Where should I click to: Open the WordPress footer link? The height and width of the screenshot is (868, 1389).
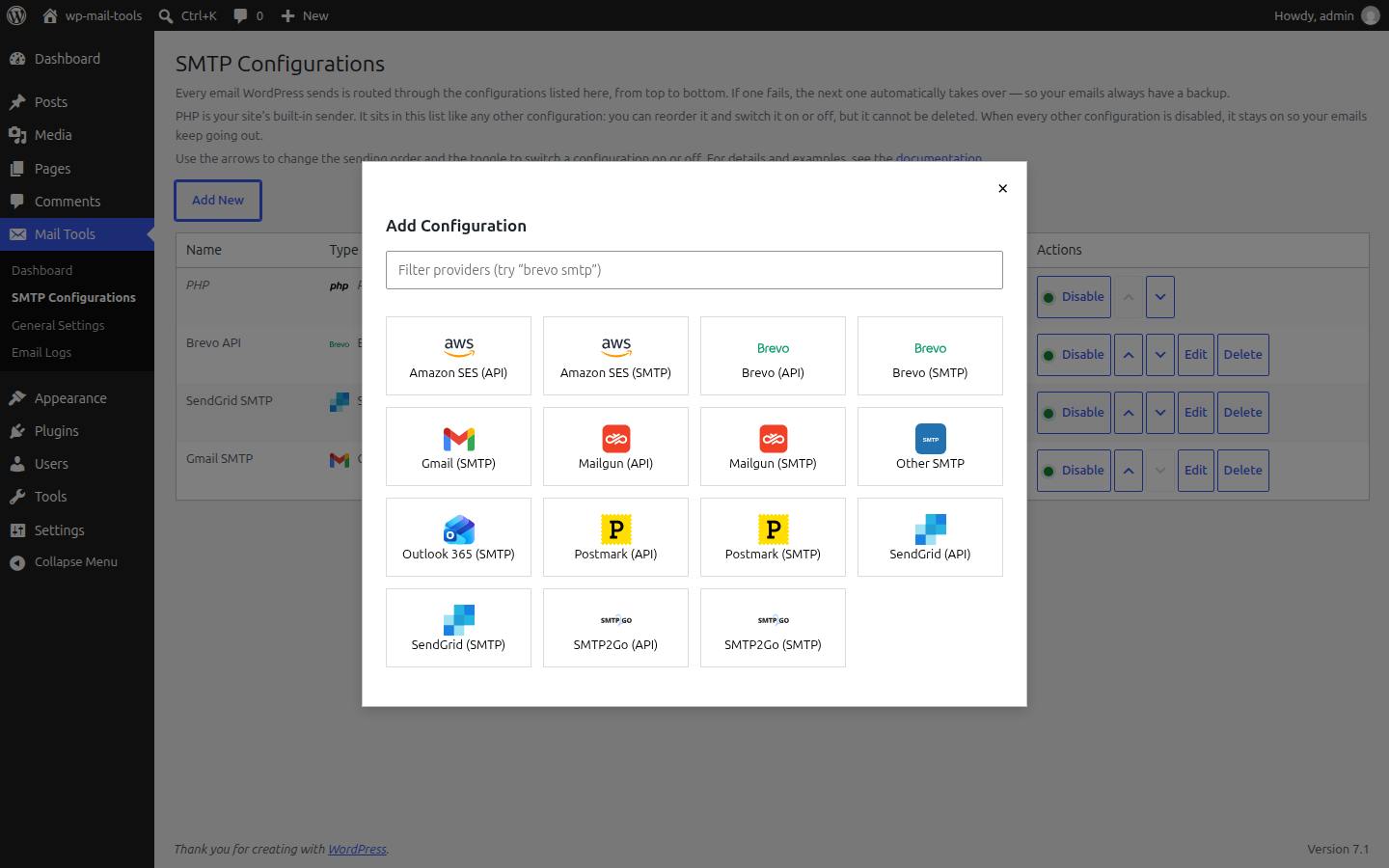point(357,850)
